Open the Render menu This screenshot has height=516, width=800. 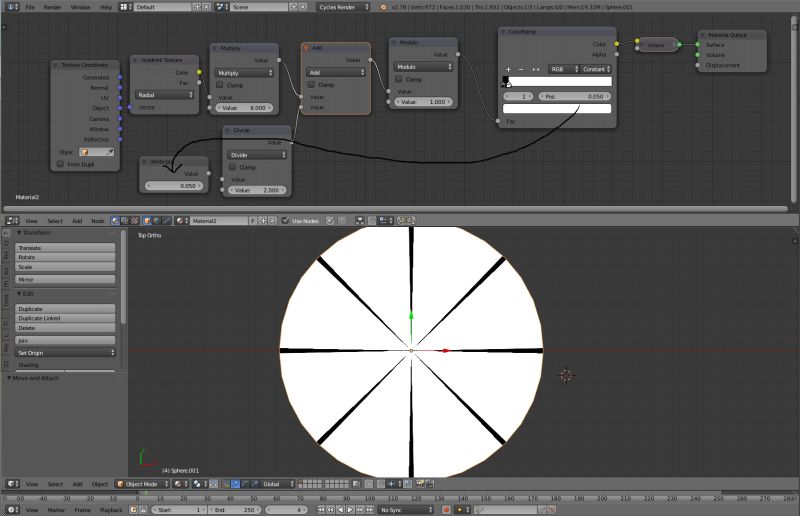52,7
